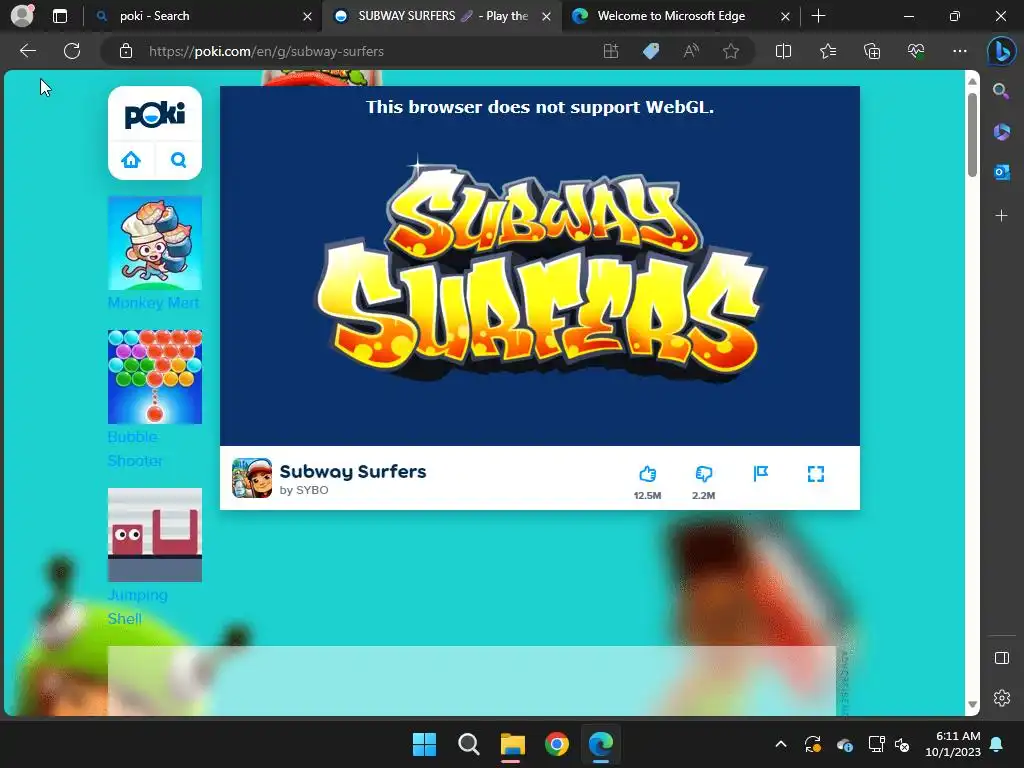Viewport: 1024px width, 768px height.
Task: Click the muted volume tray icon
Action: [x=903, y=744]
